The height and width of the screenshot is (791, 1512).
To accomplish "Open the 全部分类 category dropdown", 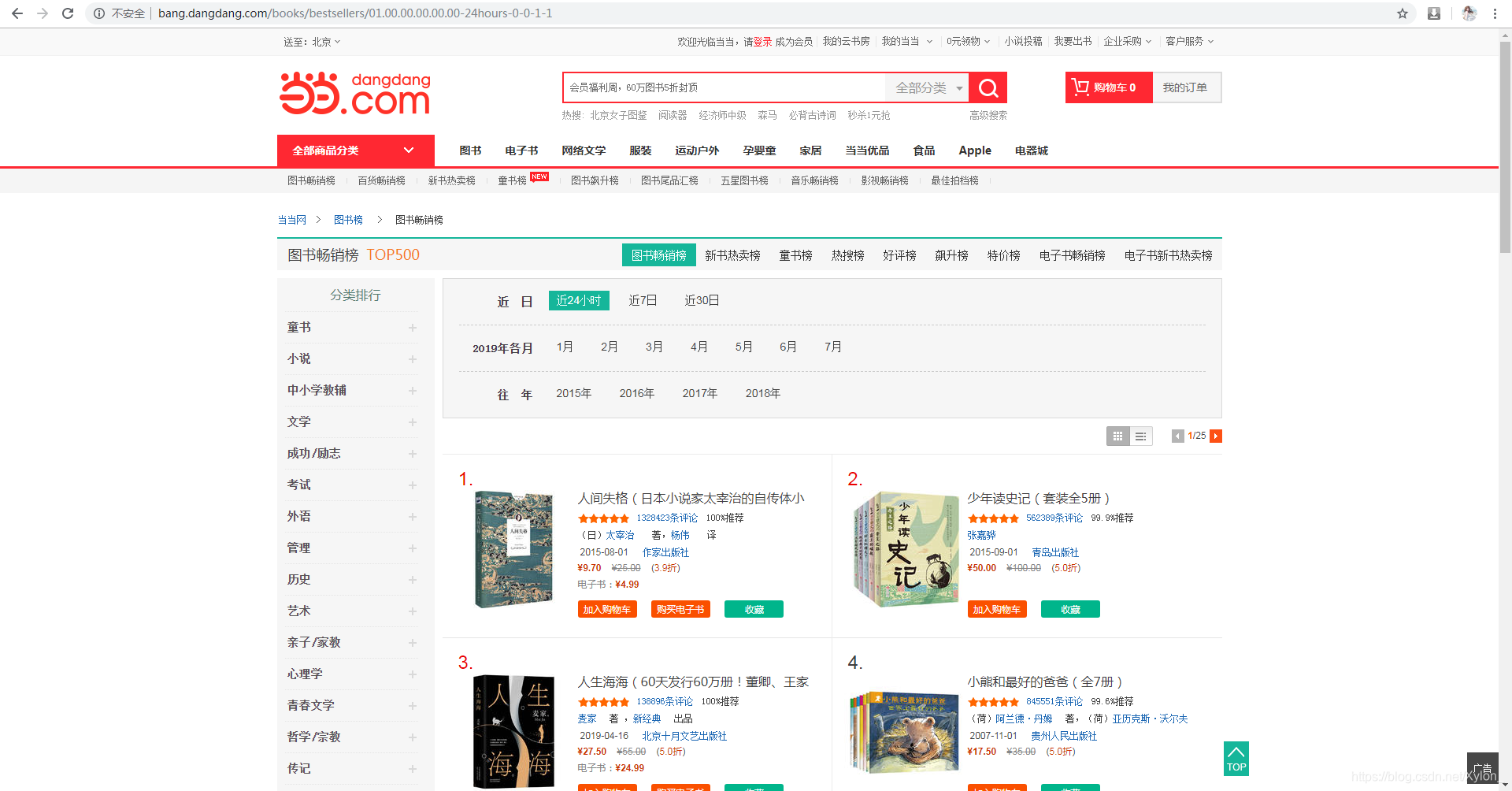I will [927, 87].
